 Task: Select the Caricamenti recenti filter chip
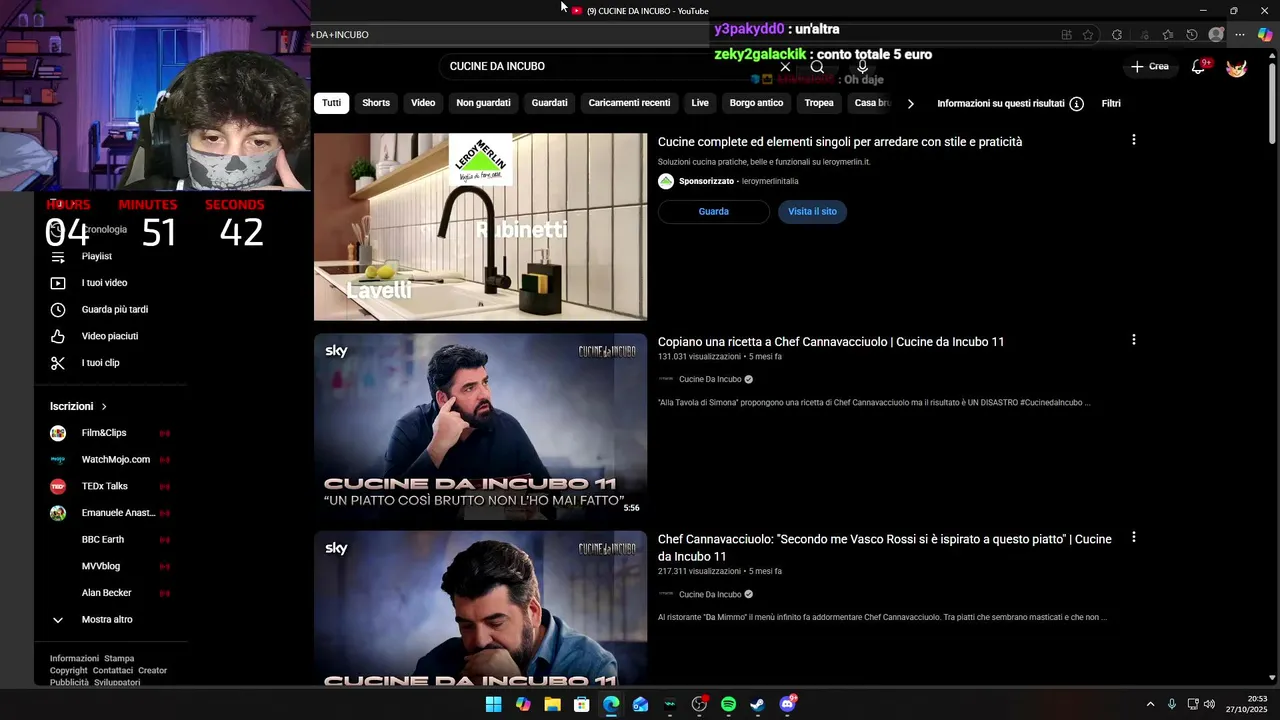click(x=629, y=103)
